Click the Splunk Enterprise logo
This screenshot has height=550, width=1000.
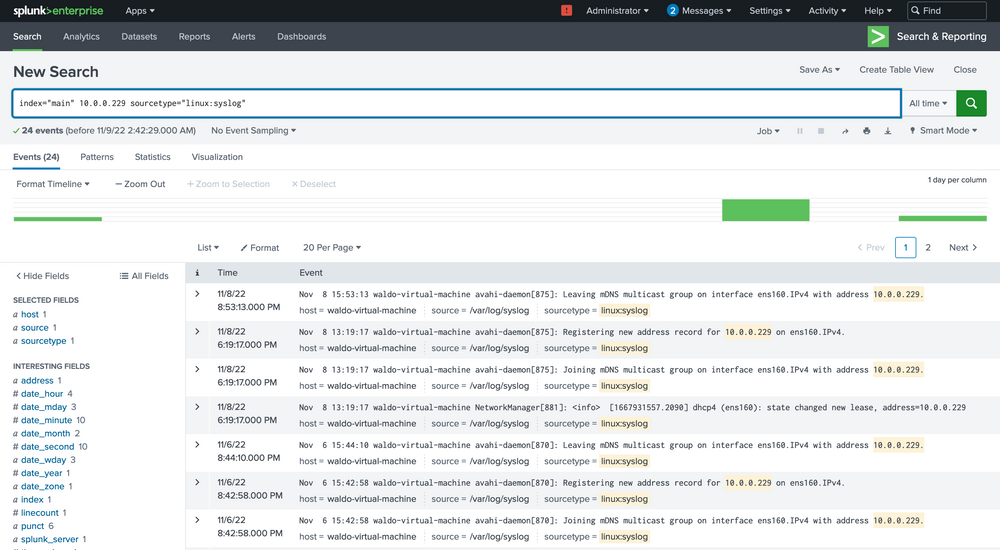(56, 11)
